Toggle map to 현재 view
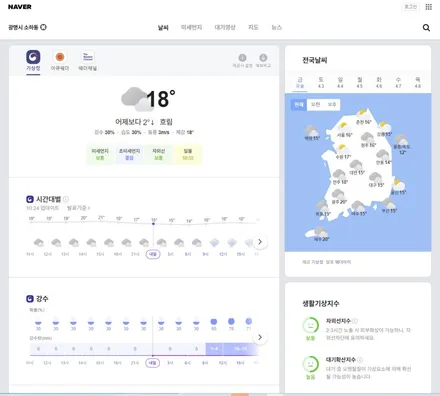440x396 pixels. point(299,104)
